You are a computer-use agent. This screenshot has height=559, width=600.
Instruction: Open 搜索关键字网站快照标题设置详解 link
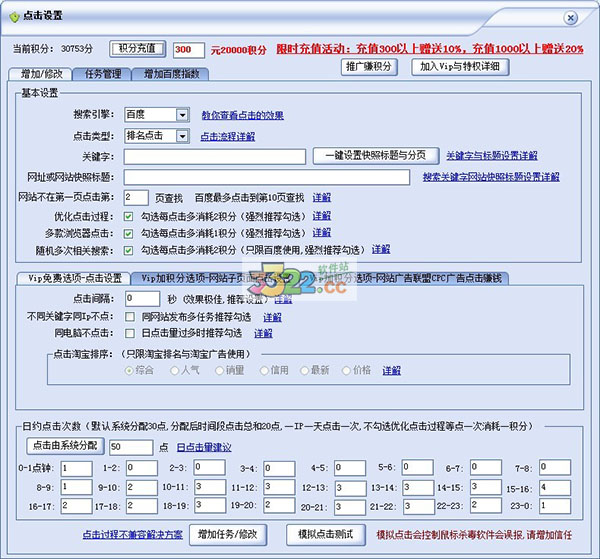click(x=491, y=176)
